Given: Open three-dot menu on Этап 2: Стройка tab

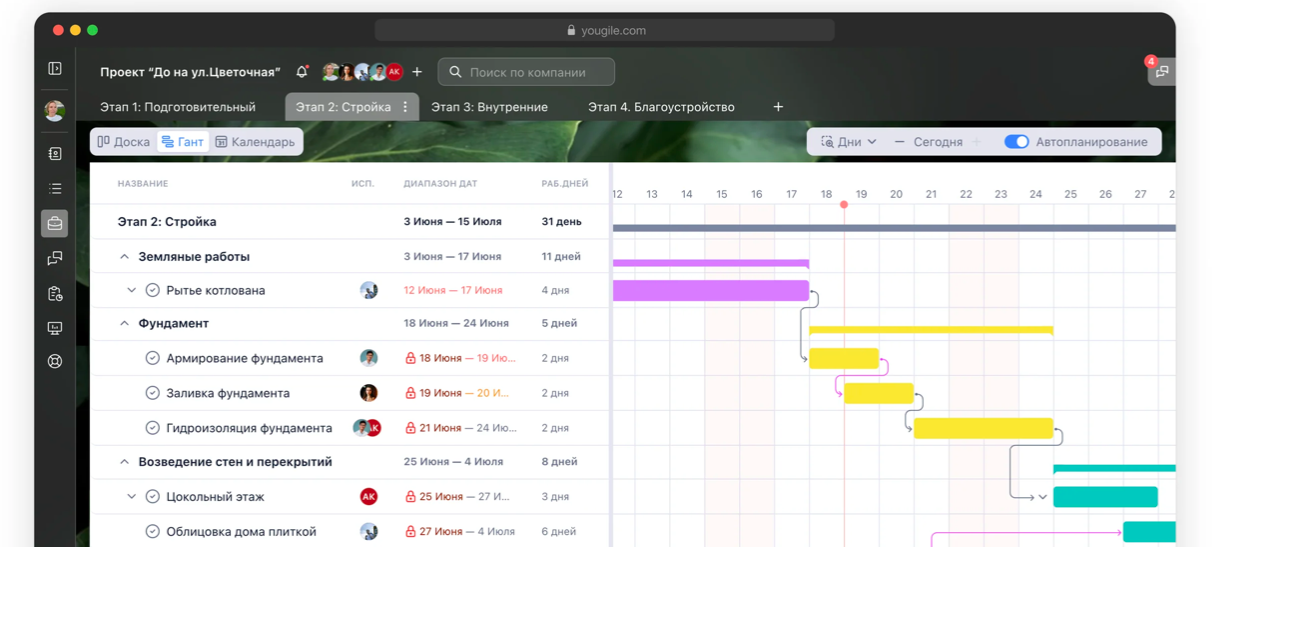Looking at the screenshot, I should click(x=405, y=107).
